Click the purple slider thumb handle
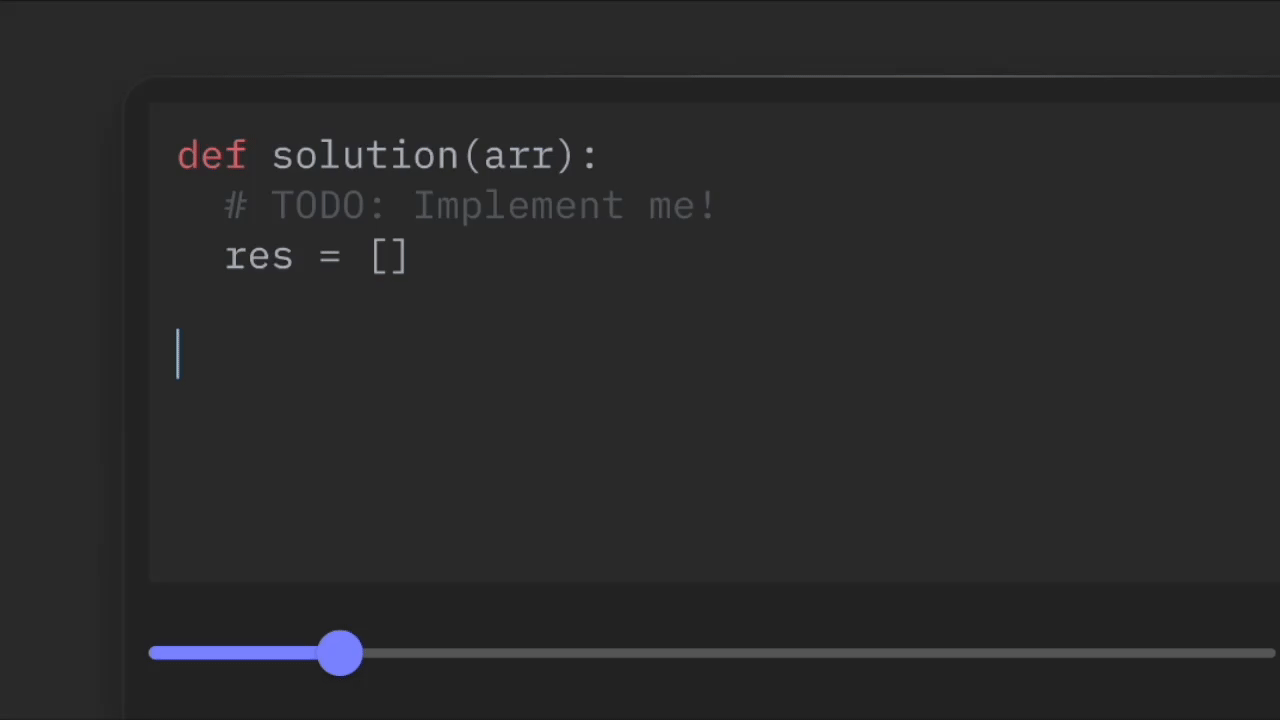The image size is (1280, 720). (x=340, y=653)
